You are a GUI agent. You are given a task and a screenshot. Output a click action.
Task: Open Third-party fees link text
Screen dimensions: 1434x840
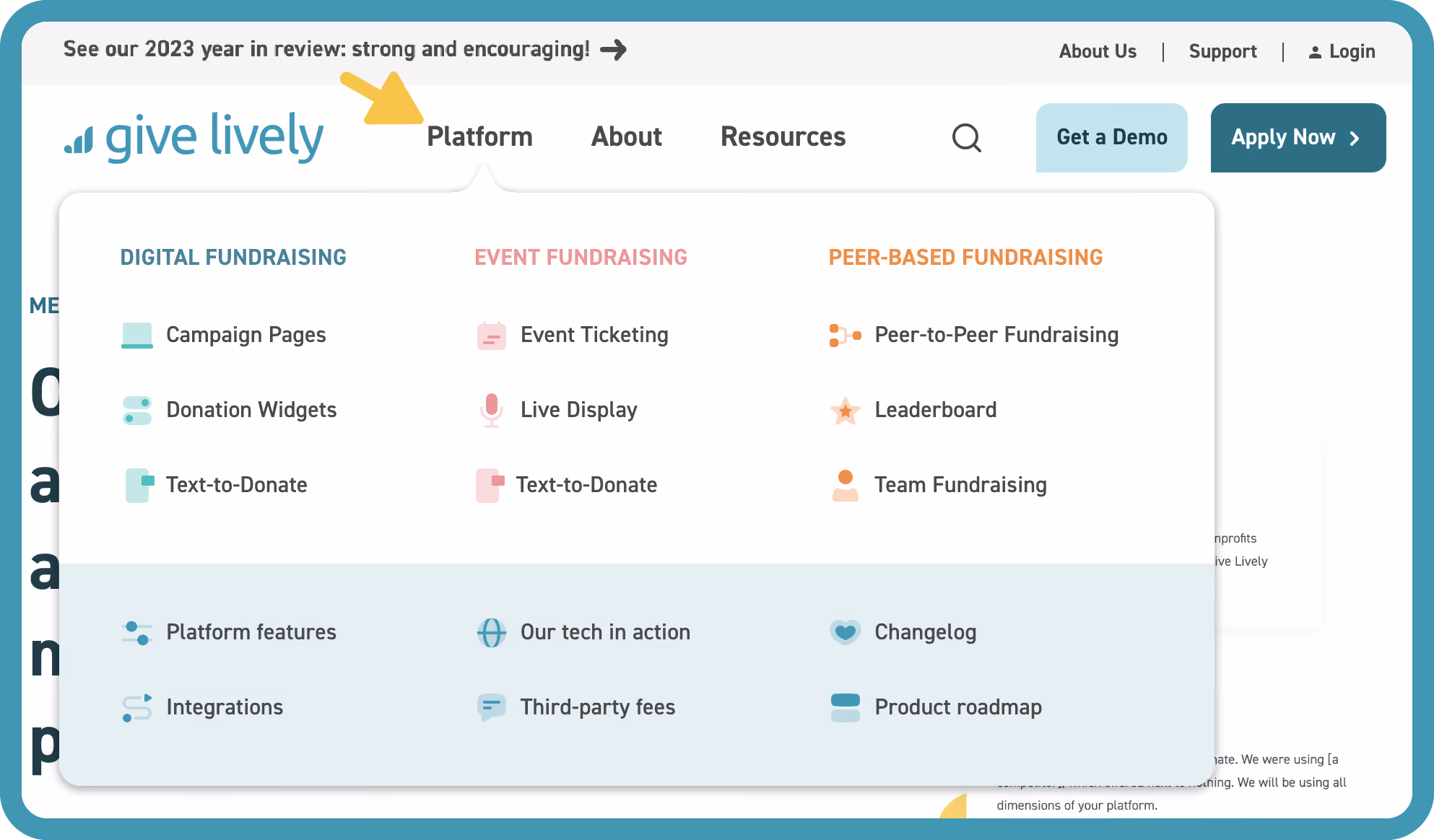click(x=598, y=708)
